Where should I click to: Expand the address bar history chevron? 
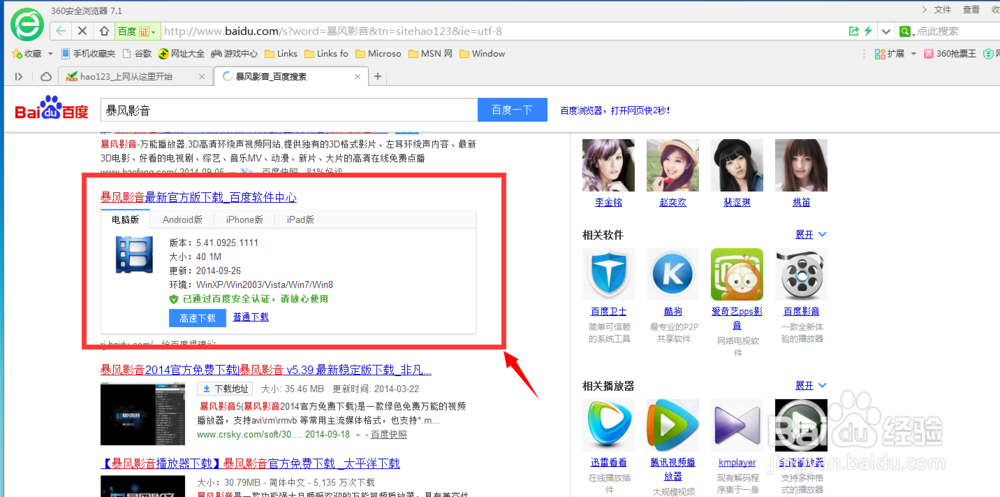pyautogui.click(x=886, y=31)
